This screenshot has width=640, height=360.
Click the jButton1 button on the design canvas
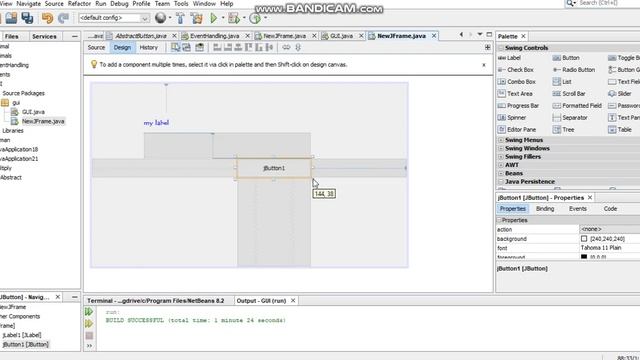pyautogui.click(x=274, y=168)
